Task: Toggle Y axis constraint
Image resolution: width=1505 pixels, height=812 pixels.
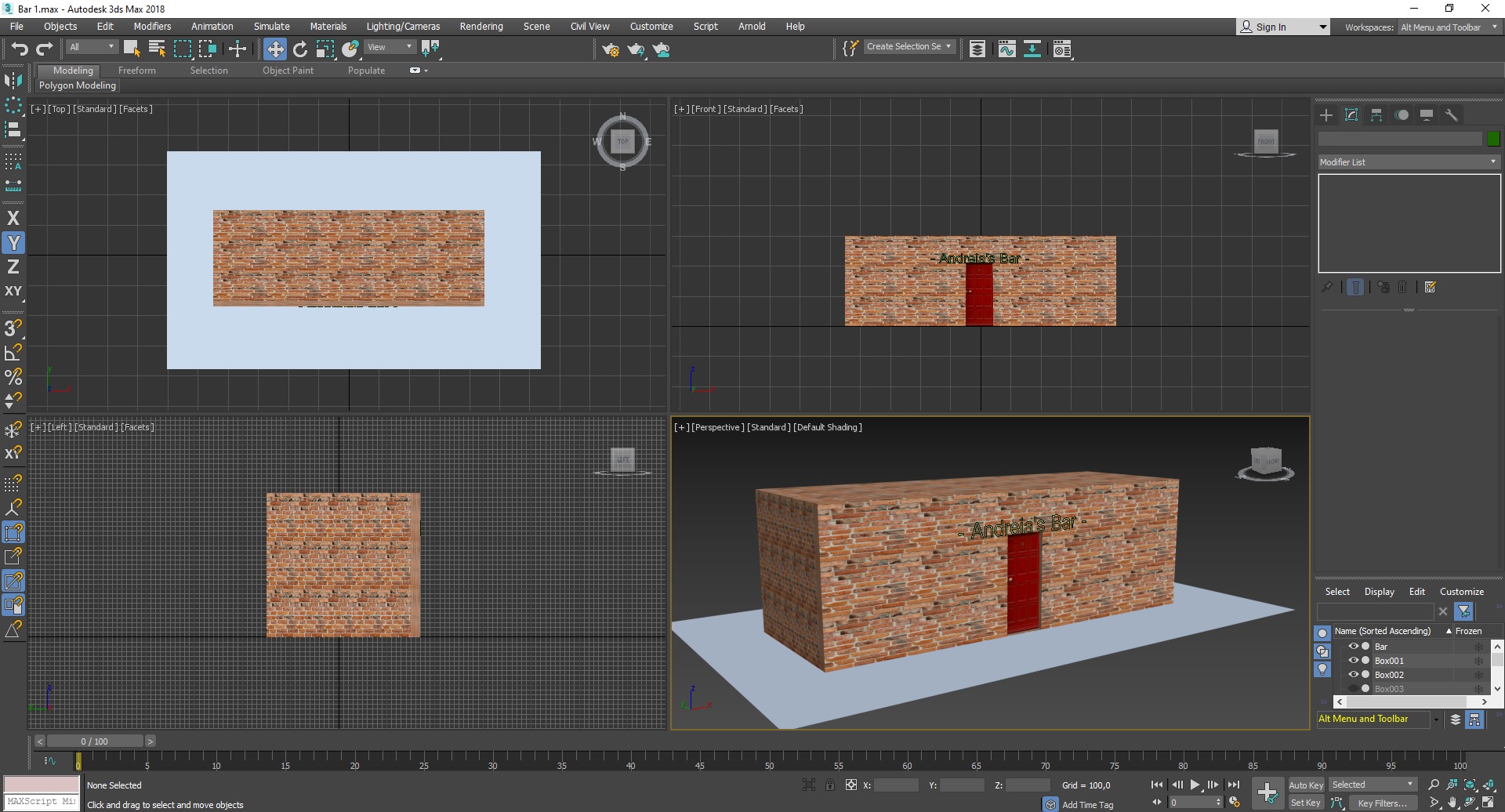Action: click(x=13, y=243)
